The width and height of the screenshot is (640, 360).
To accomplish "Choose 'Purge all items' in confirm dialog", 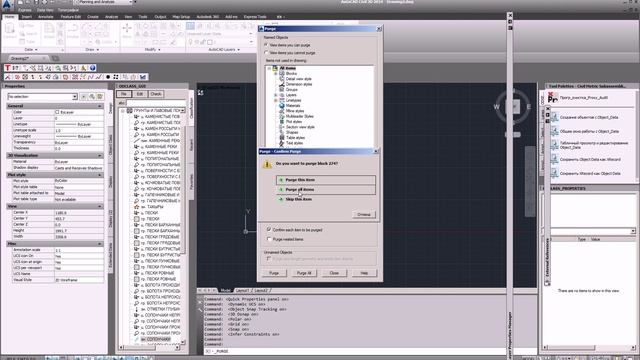I will point(325,190).
